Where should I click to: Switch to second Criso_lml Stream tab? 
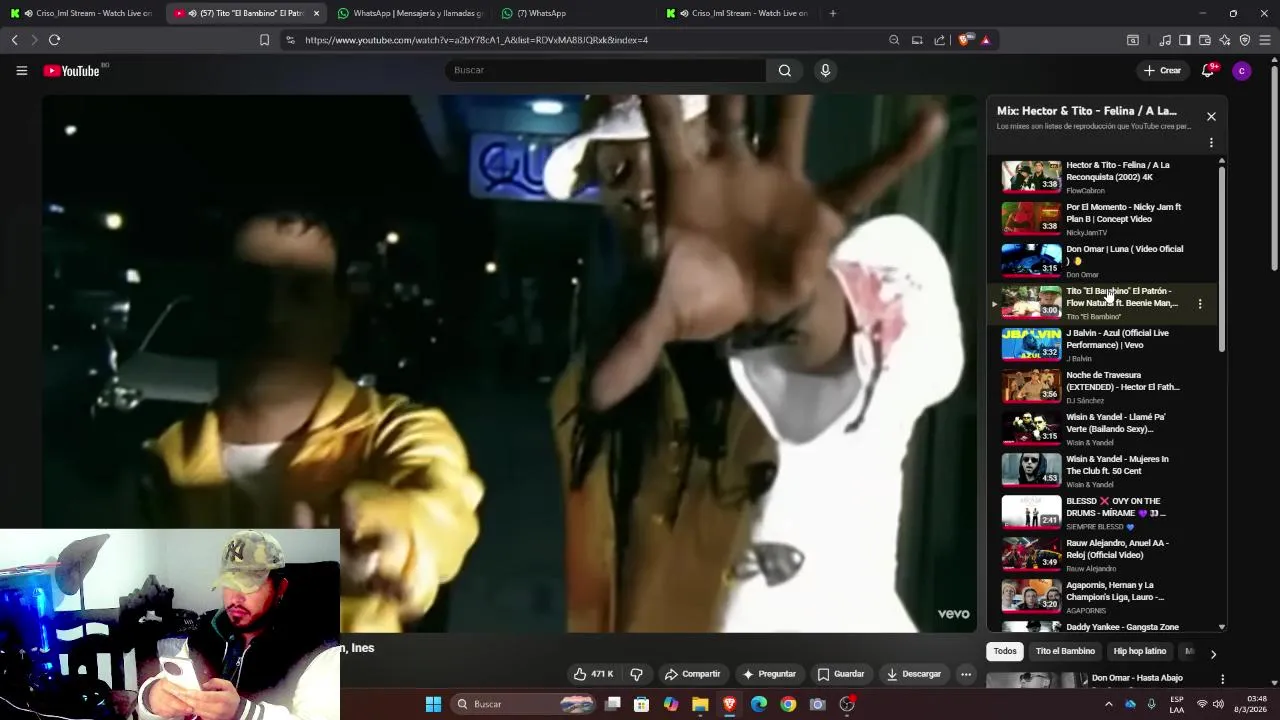[x=738, y=13]
